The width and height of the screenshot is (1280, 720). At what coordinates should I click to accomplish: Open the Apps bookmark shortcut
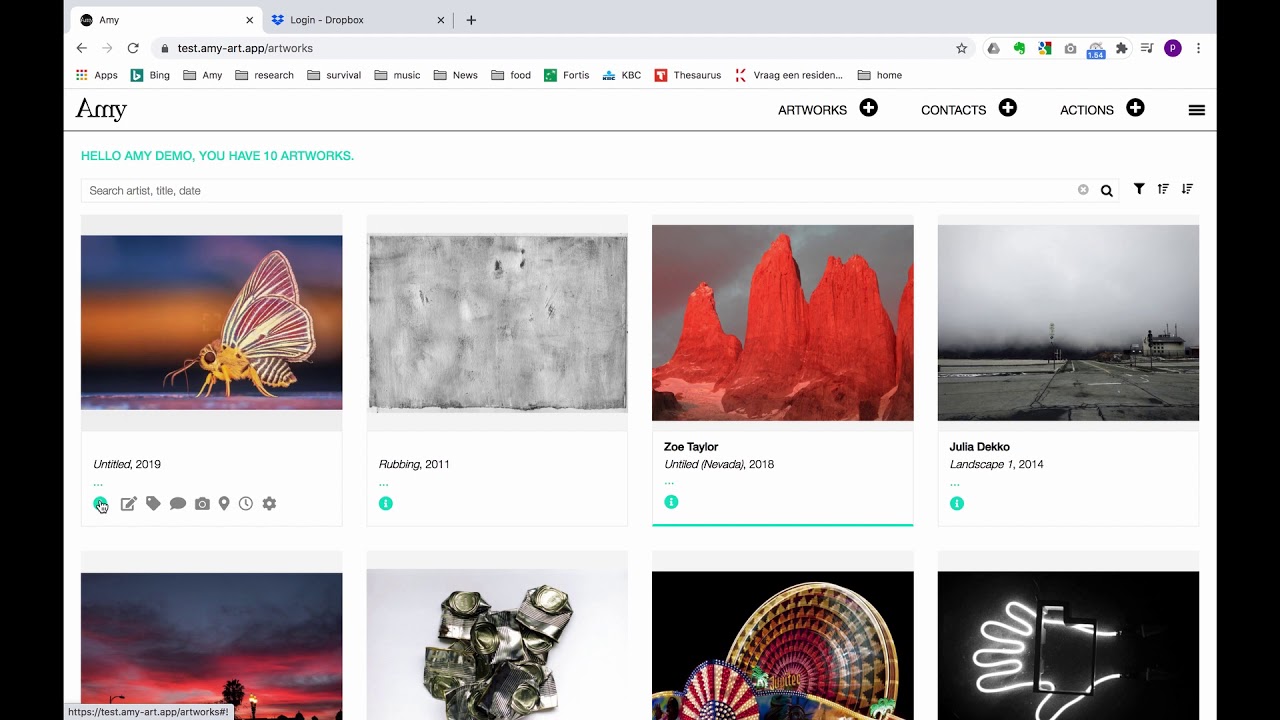click(97, 75)
